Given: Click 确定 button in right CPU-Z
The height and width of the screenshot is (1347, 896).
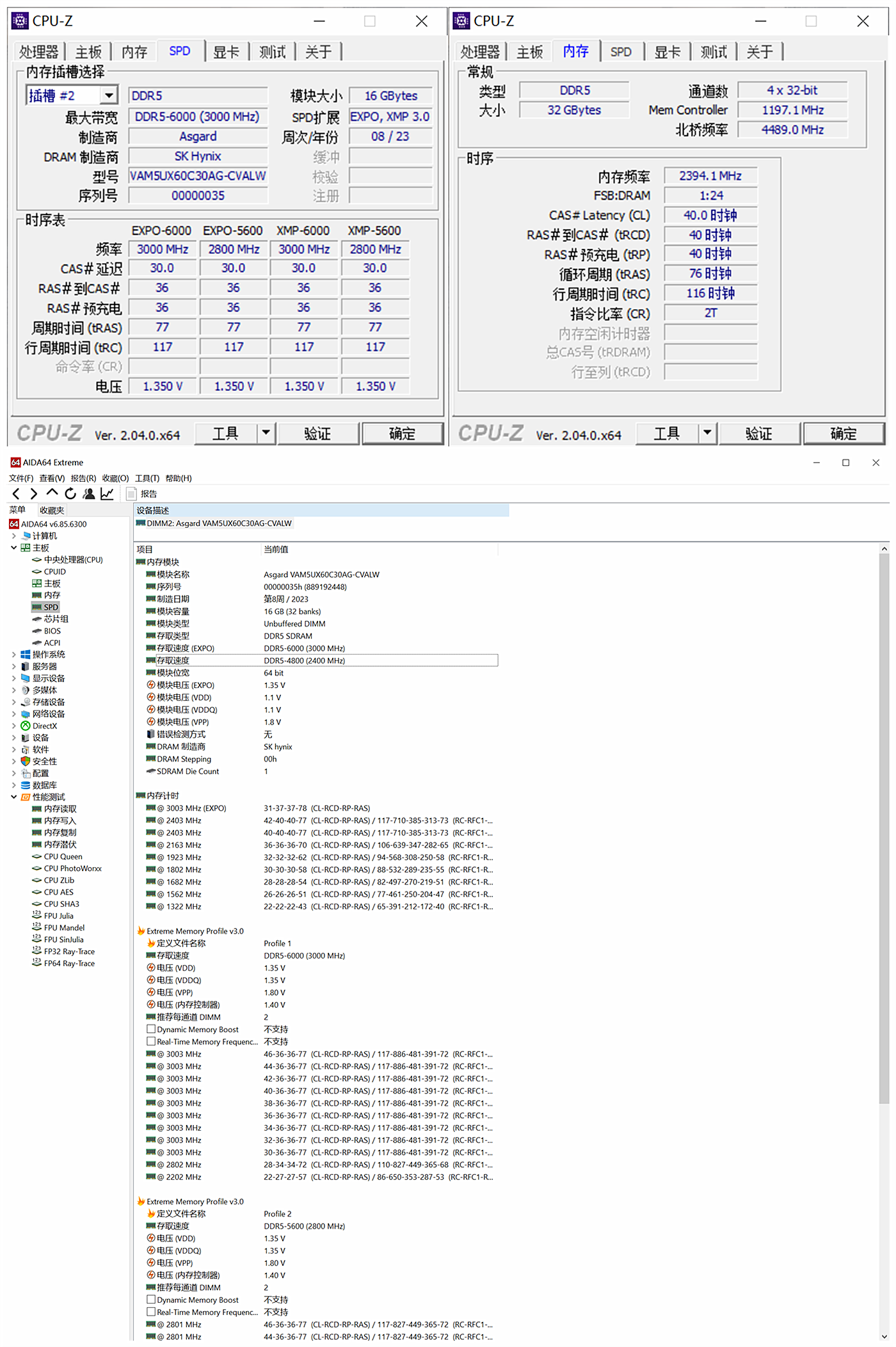Looking at the screenshot, I should coord(844,433).
